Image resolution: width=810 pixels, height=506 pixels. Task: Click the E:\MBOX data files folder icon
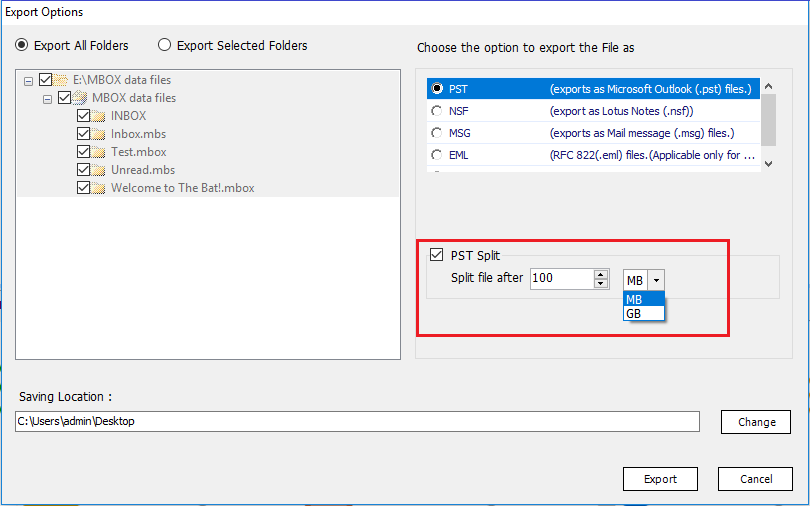click(x=60, y=80)
